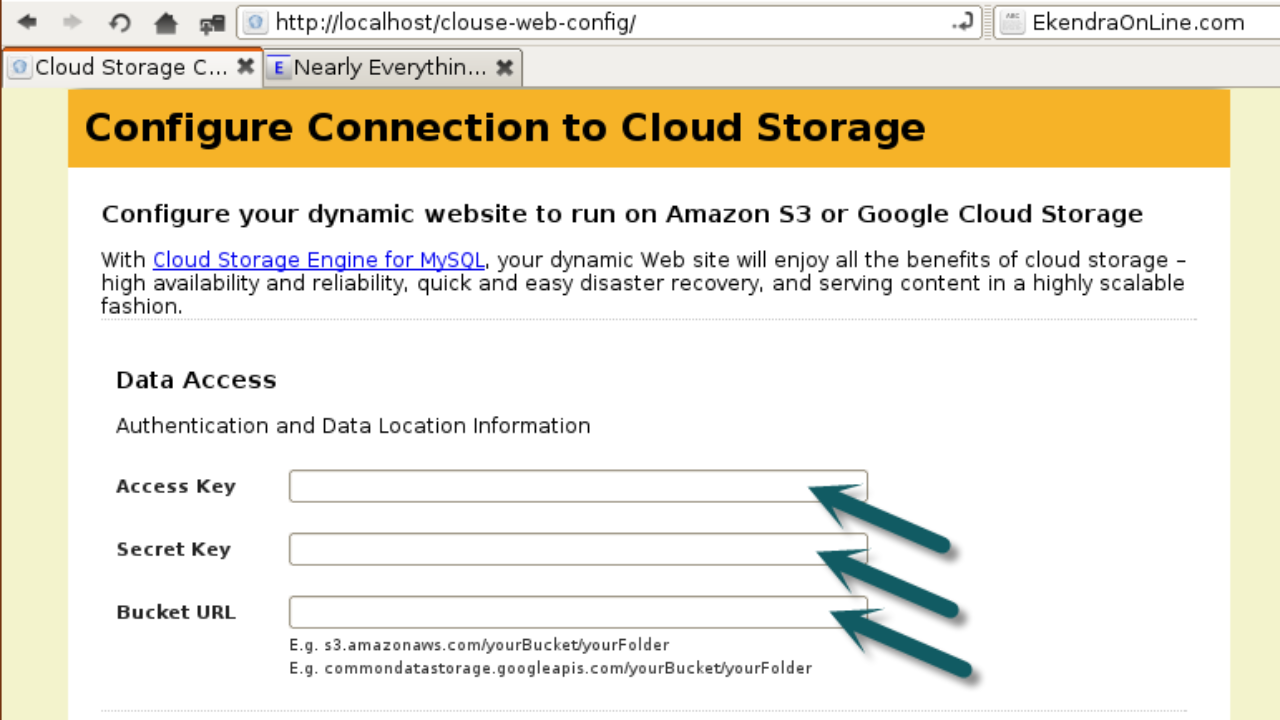The width and height of the screenshot is (1280, 720).
Task: Click the Configure Connection to Cloud Storage heading
Action: pyautogui.click(x=505, y=128)
